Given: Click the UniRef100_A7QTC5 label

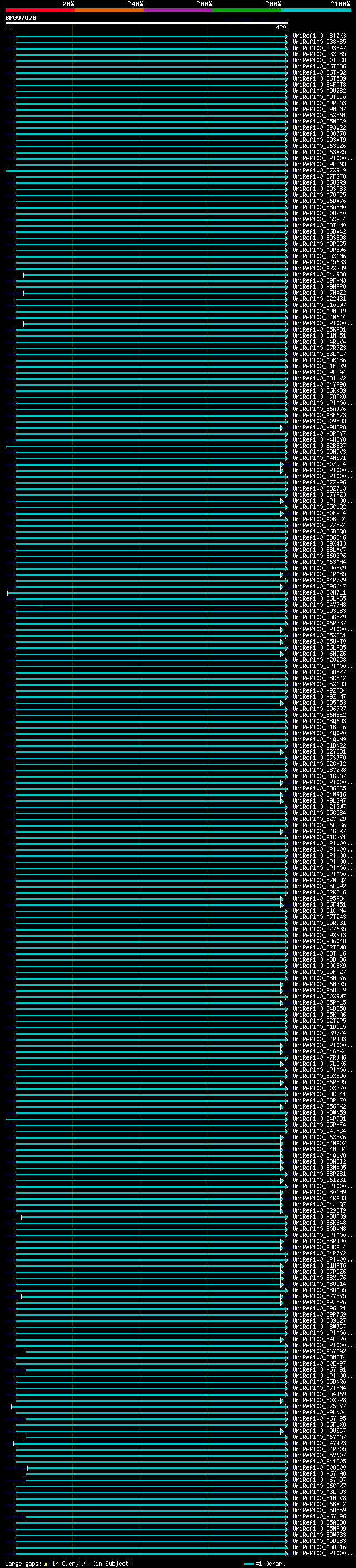Looking at the screenshot, I should 319,195.
